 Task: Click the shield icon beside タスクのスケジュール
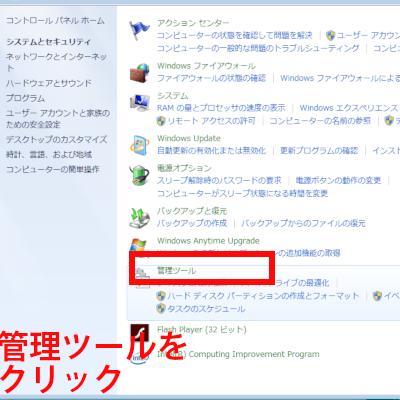[161, 309]
